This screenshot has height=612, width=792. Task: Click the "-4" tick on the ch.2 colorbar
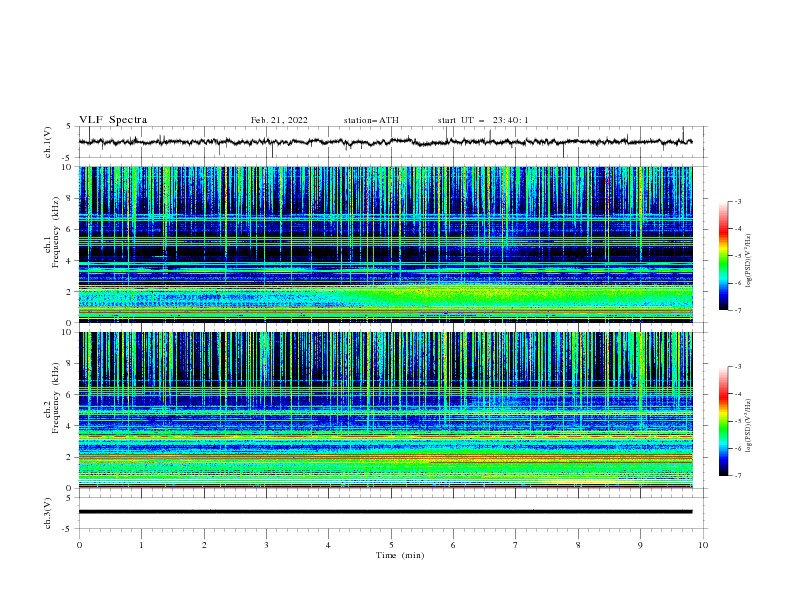click(x=737, y=394)
